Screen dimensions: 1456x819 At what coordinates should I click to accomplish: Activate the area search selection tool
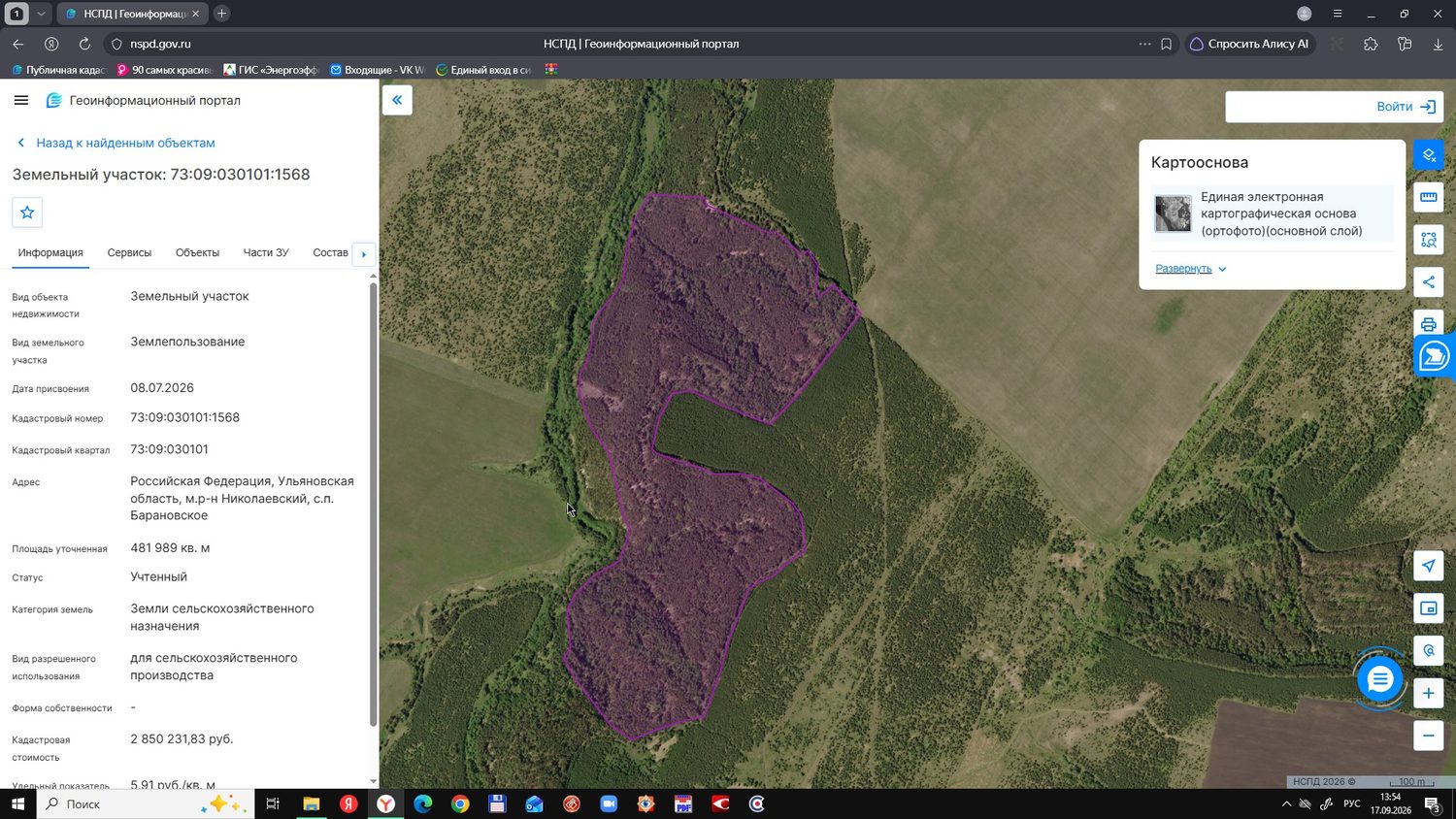(x=1429, y=240)
